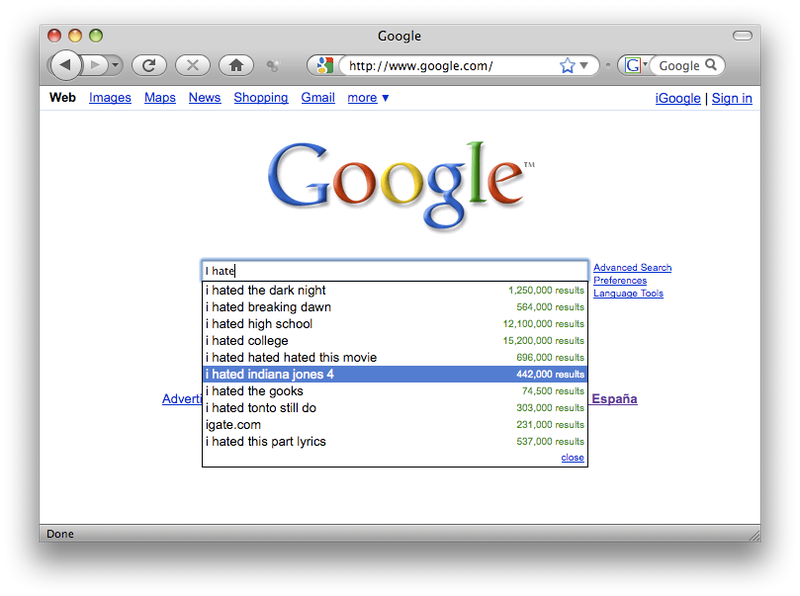This screenshot has width=800, height=596.
Task: Open the search engine chooser G icon
Action: 634,65
